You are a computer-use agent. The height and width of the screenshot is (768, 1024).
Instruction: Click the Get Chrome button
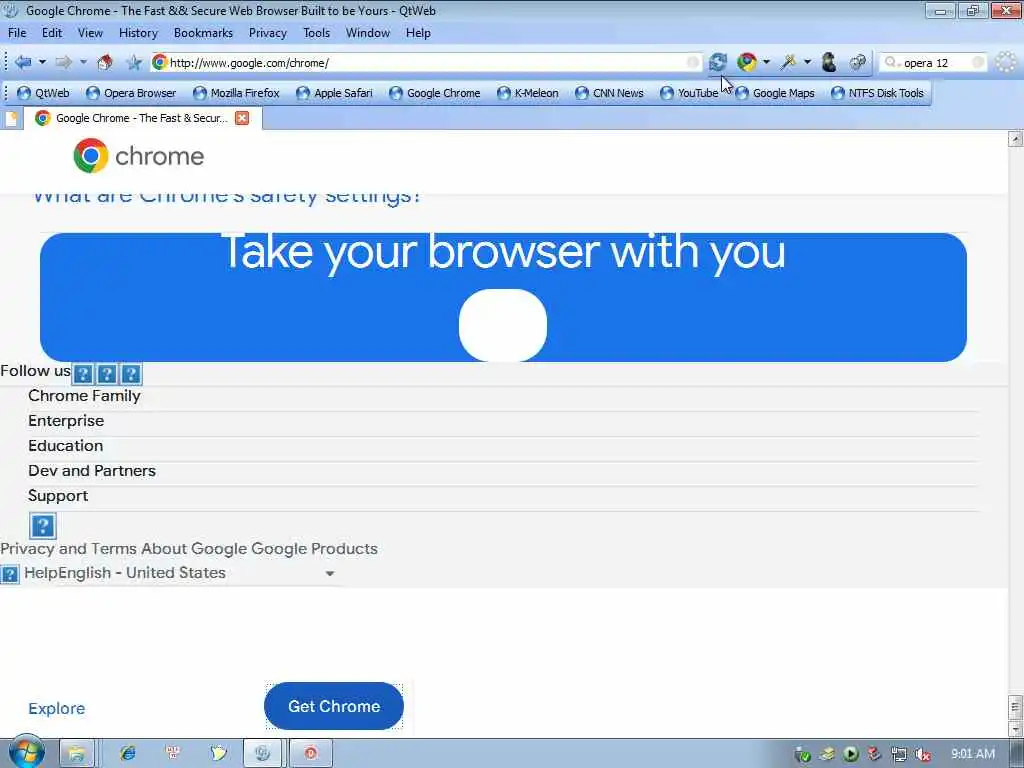pyautogui.click(x=334, y=706)
